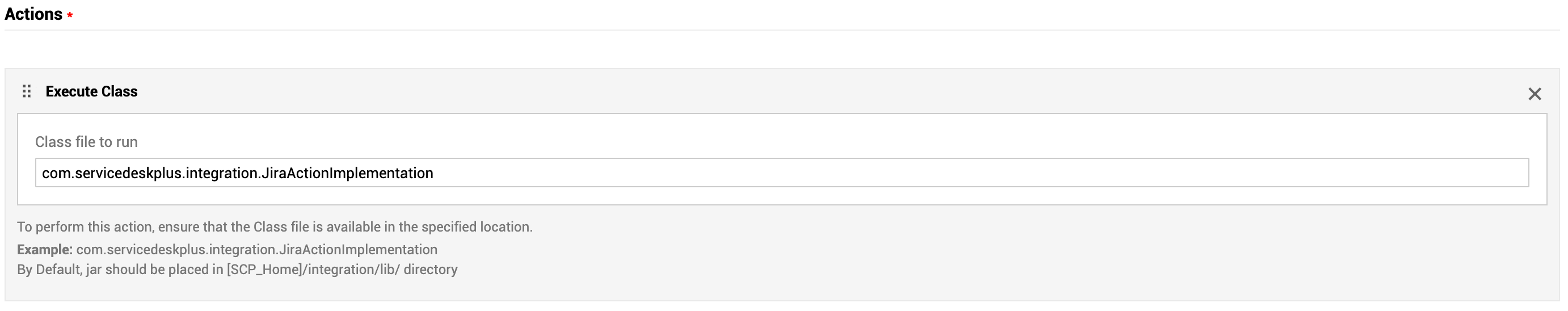Click the bold 'Example:' label
Viewport: 1568px width, 311px height.
(x=44, y=250)
